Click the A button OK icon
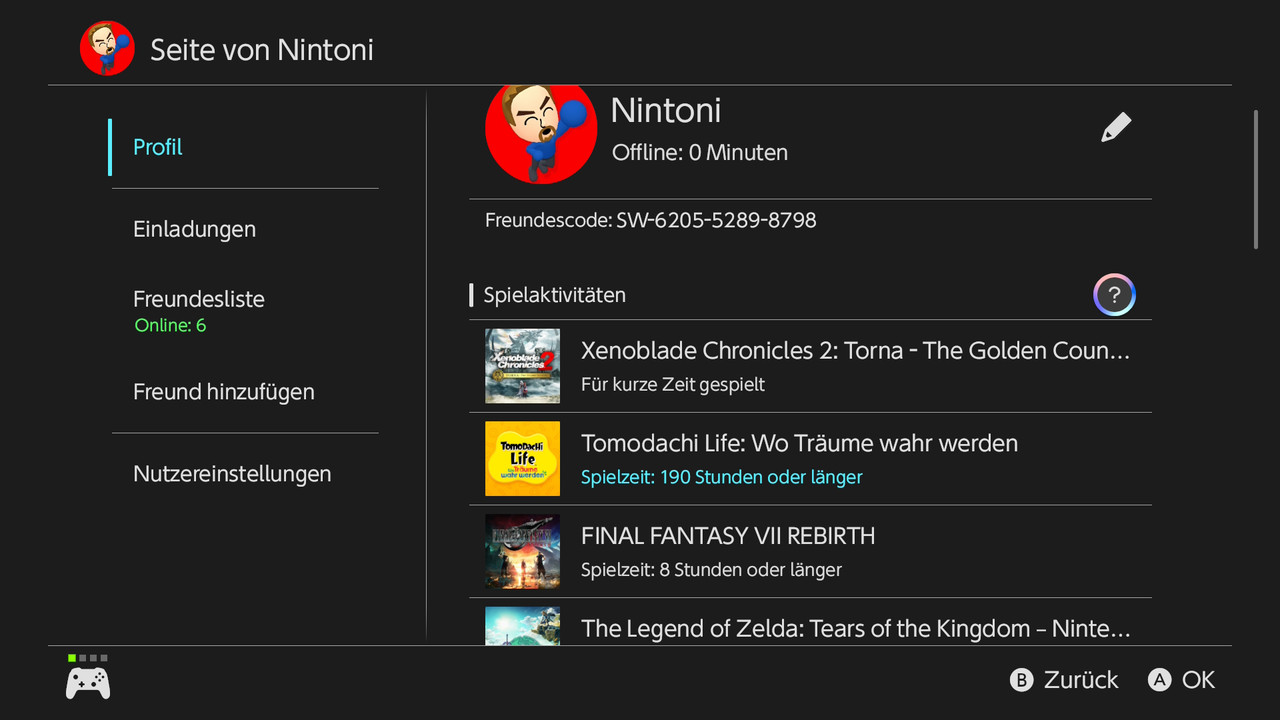 click(x=1159, y=680)
